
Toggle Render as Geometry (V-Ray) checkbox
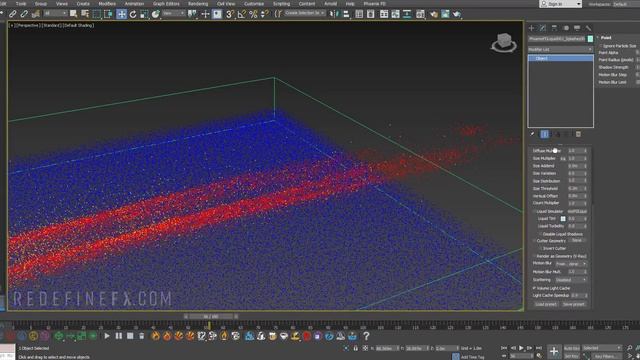point(534,256)
